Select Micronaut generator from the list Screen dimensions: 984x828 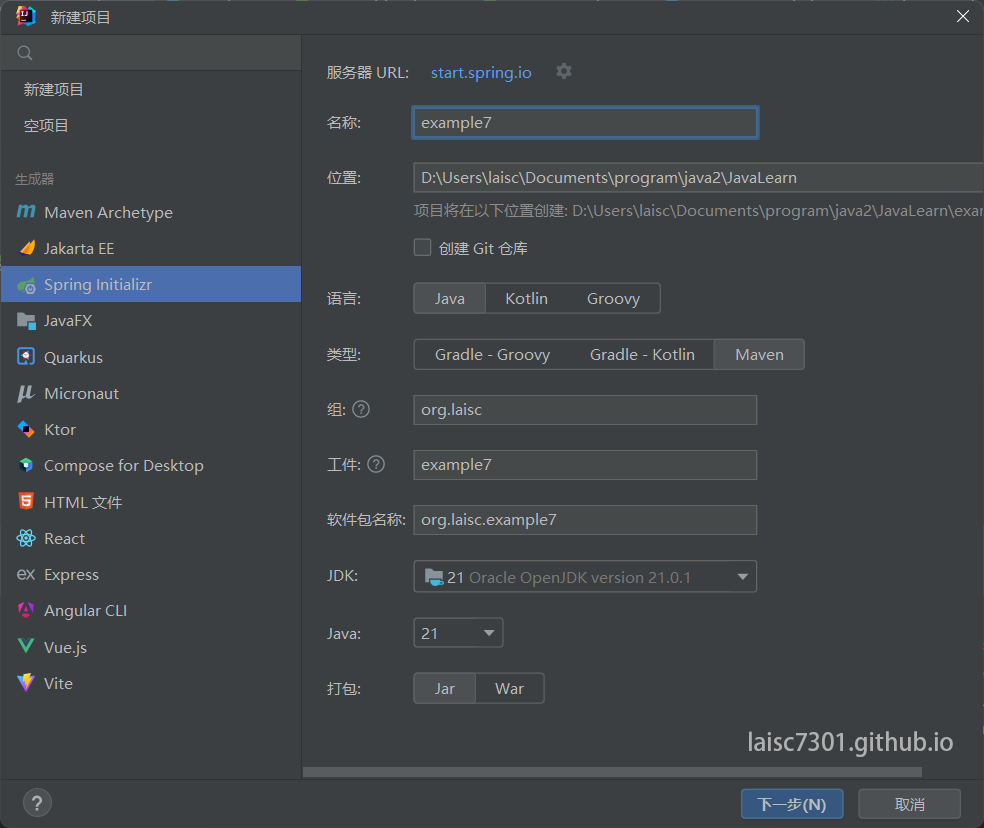pyautogui.click(x=81, y=393)
